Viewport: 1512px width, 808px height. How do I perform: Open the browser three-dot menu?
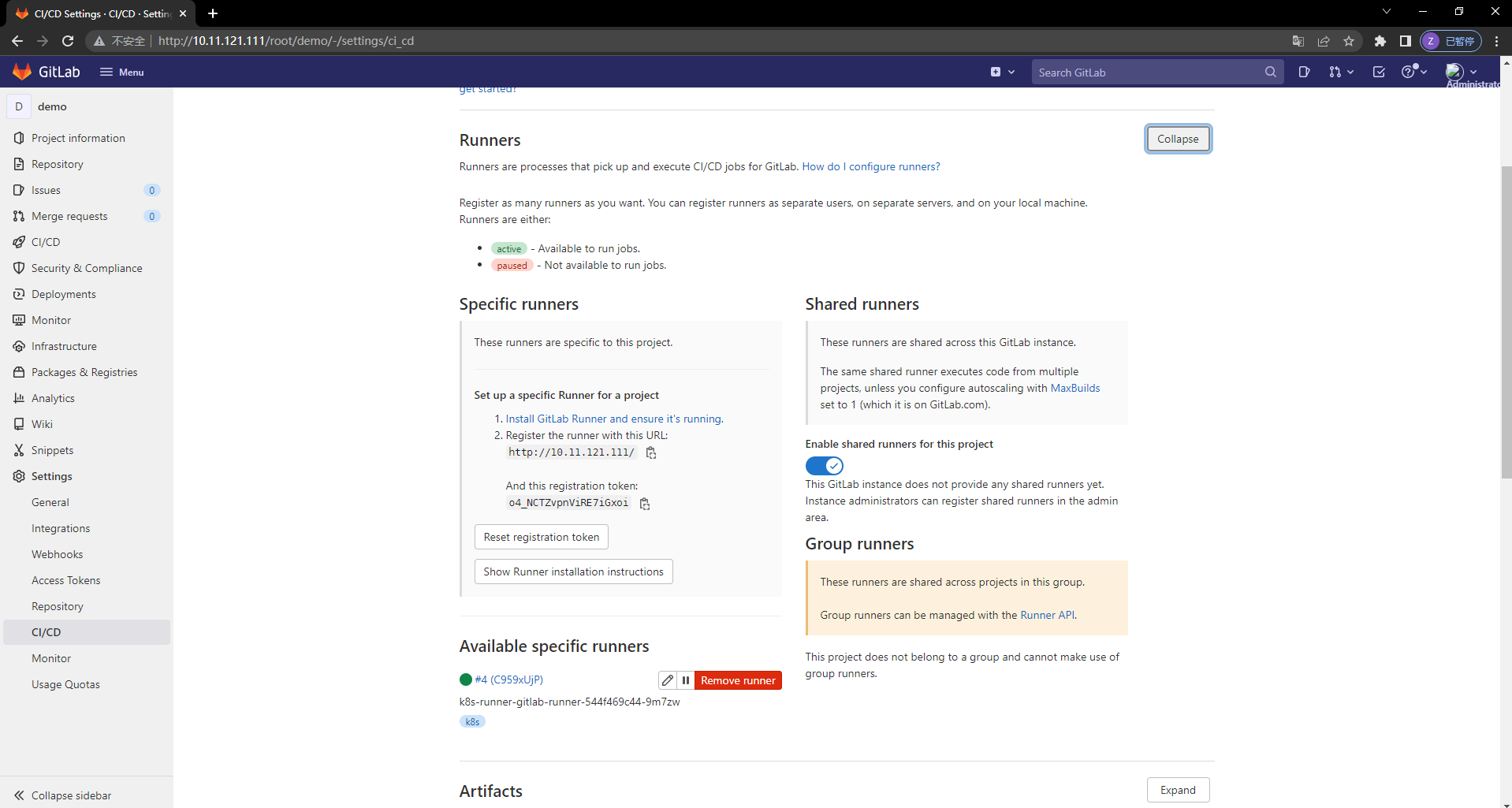[1496, 41]
